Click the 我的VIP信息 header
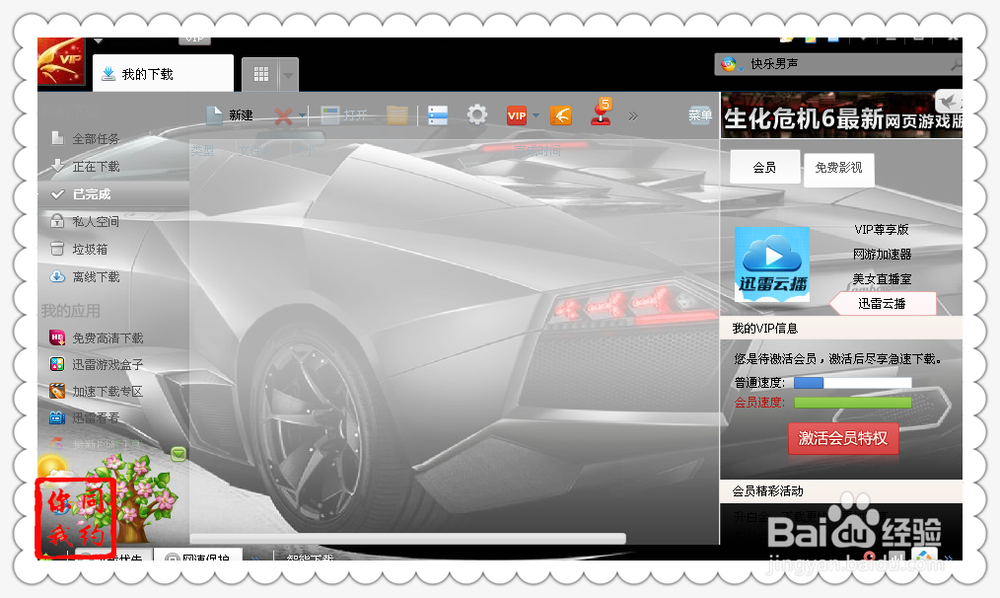Viewport: 1000px width, 598px height. point(841,328)
